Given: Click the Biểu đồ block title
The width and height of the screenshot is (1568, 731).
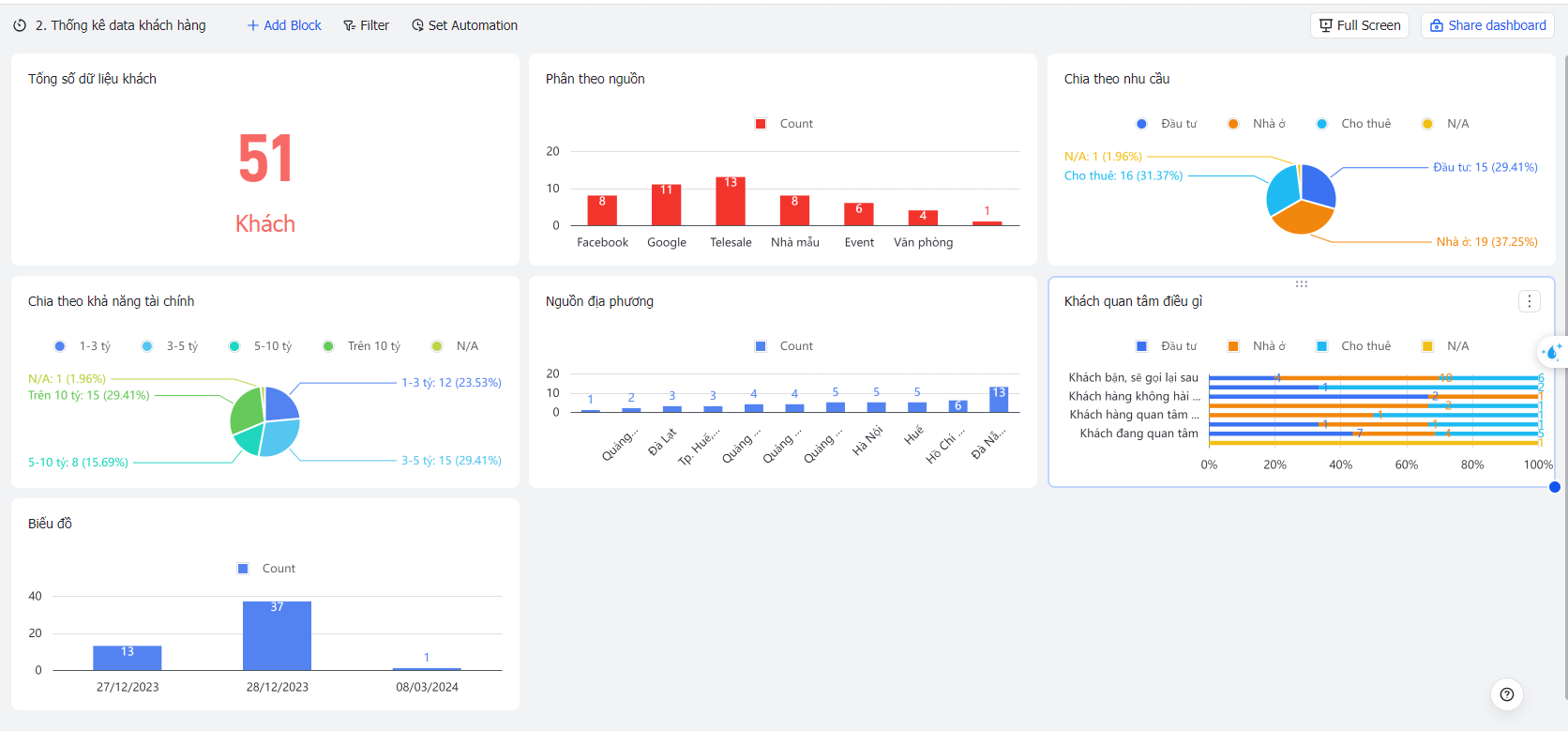Looking at the screenshot, I should [x=50, y=524].
